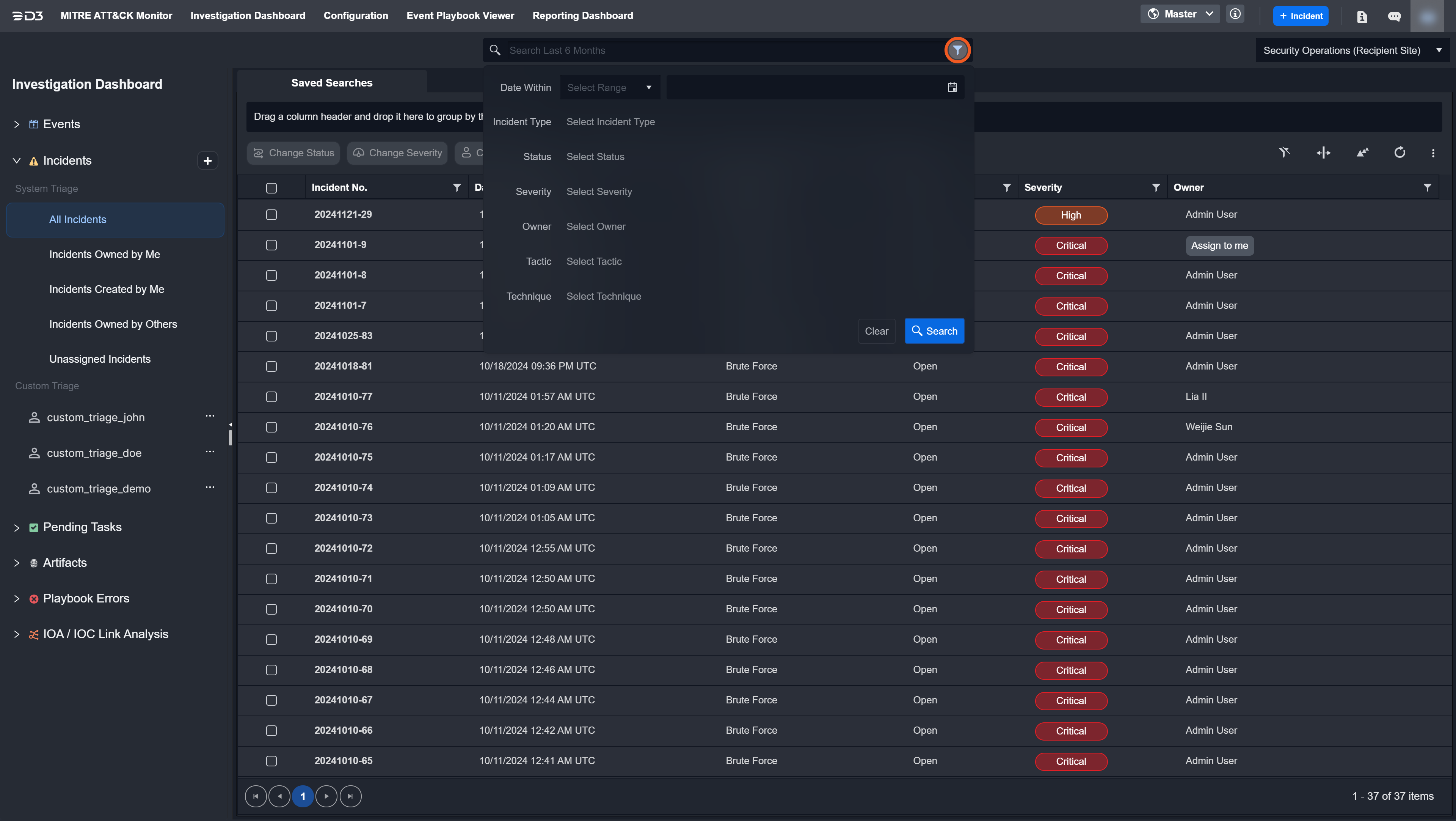Clear all grid filters icon
This screenshot has width=1456, height=821.
point(1284,153)
